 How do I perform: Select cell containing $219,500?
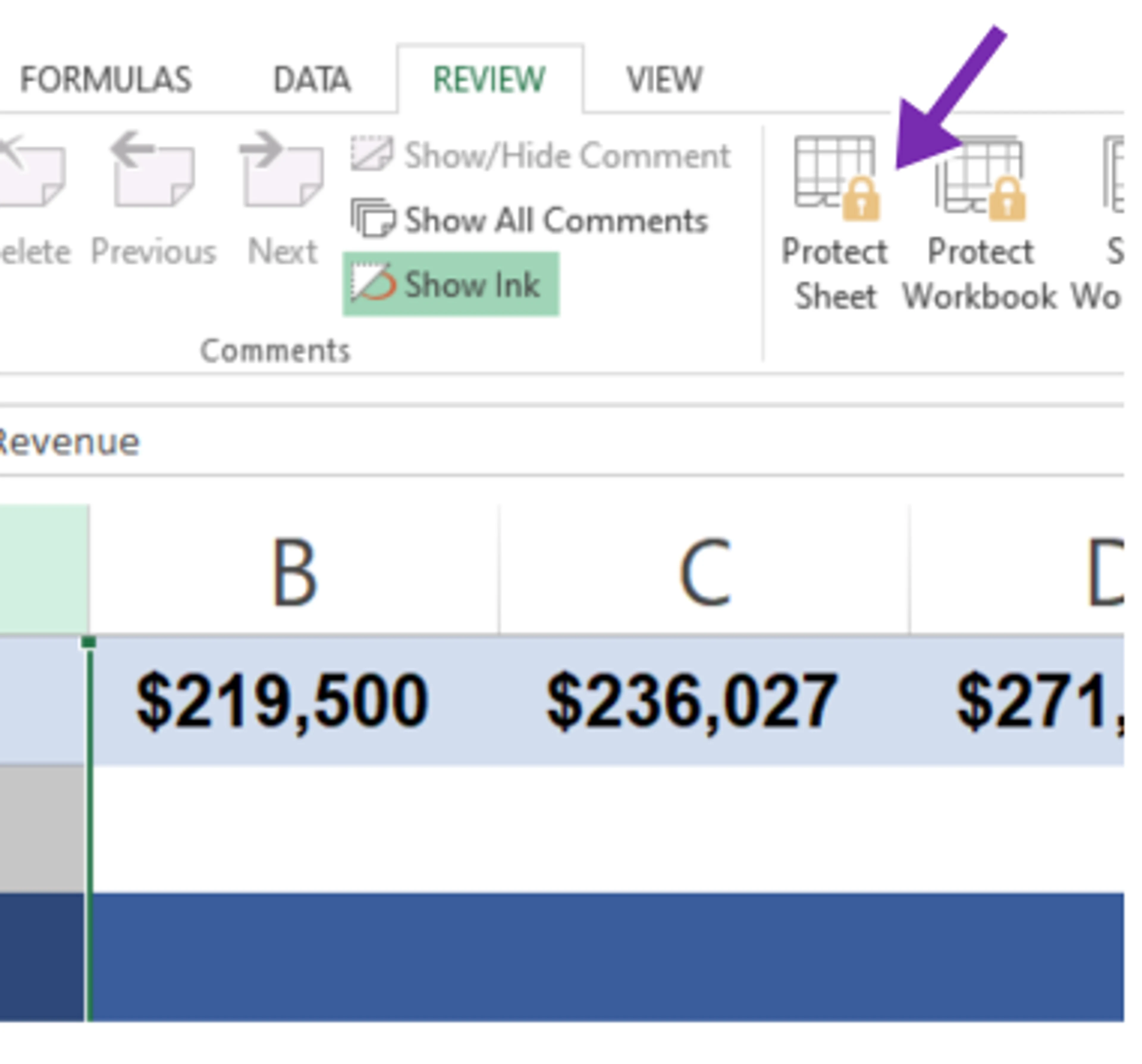pos(283,701)
